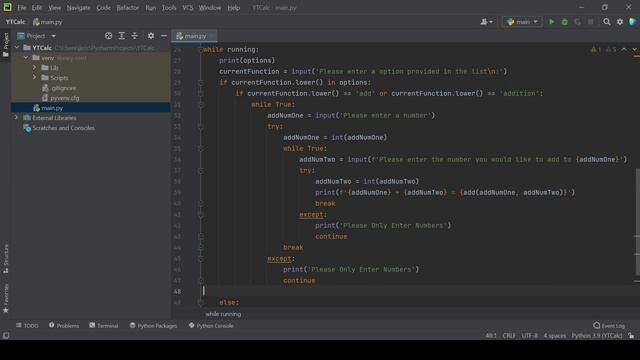Open the Code menu
640x360 pixels.
(x=103, y=8)
